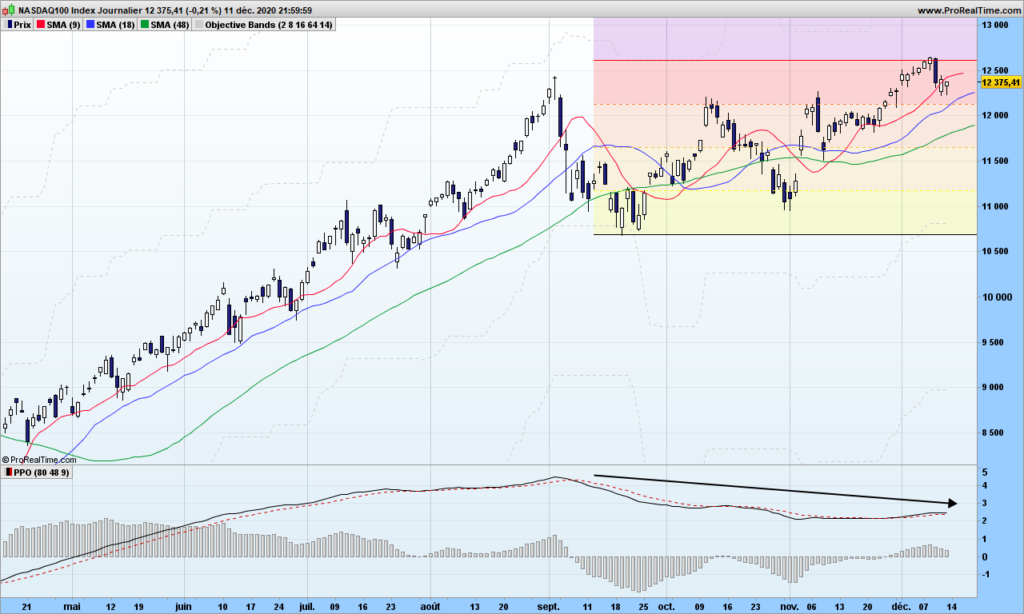1024x614 pixels.
Task: Click date label 11 on the time axis
Action: (588, 607)
